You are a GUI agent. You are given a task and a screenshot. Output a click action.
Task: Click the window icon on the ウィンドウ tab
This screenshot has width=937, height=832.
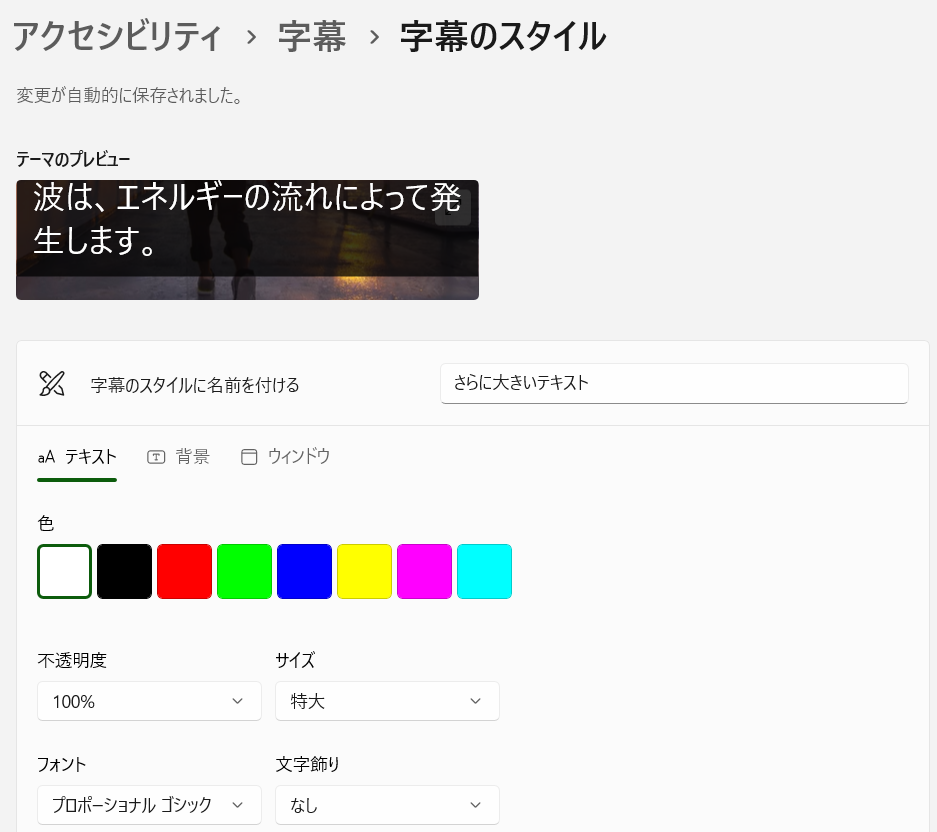click(x=248, y=456)
